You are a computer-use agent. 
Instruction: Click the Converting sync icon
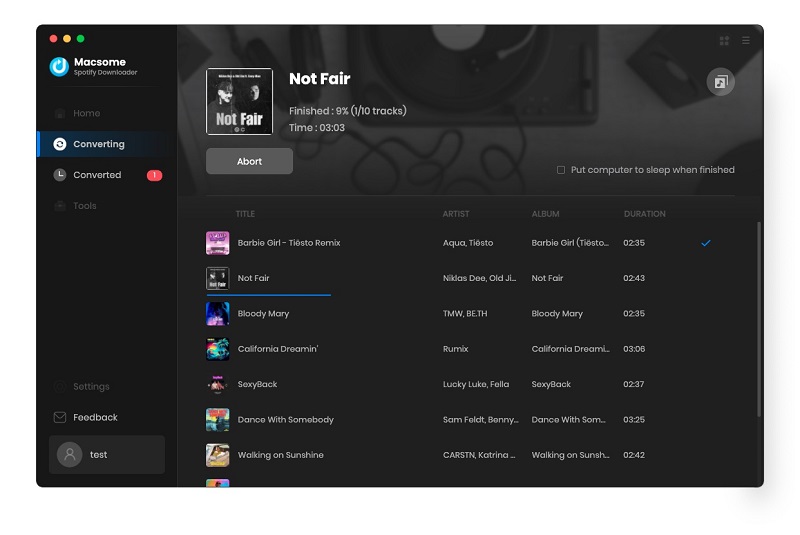pyautogui.click(x=60, y=144)
